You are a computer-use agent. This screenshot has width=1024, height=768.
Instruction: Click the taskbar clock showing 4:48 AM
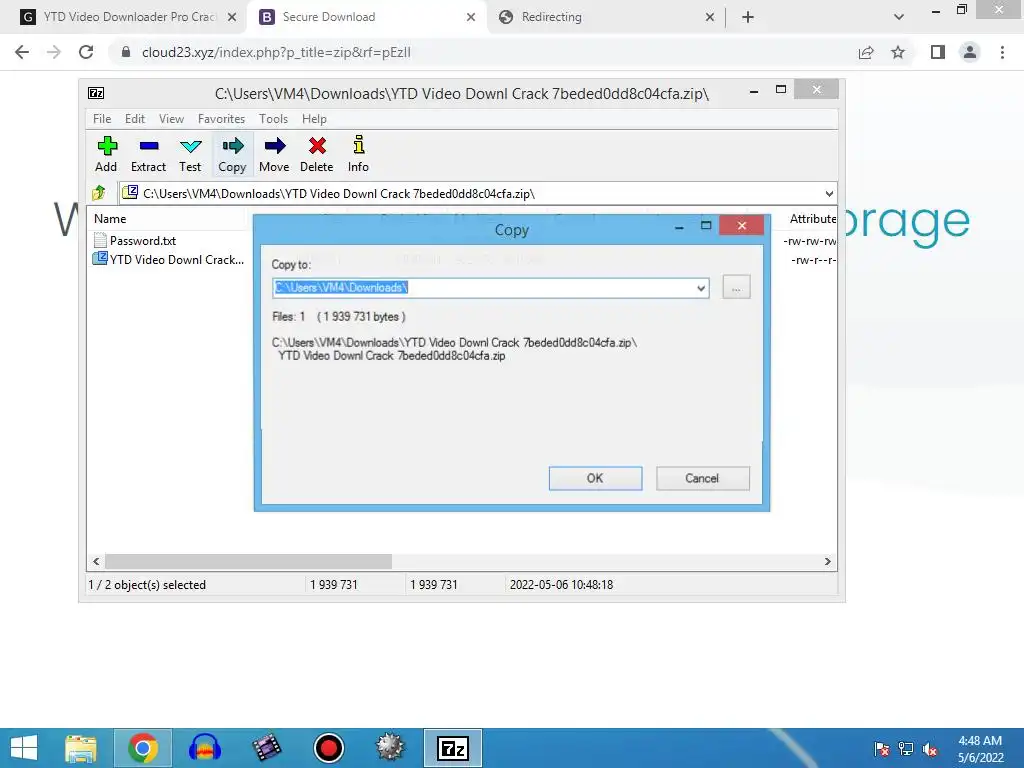tap(980, 748)
